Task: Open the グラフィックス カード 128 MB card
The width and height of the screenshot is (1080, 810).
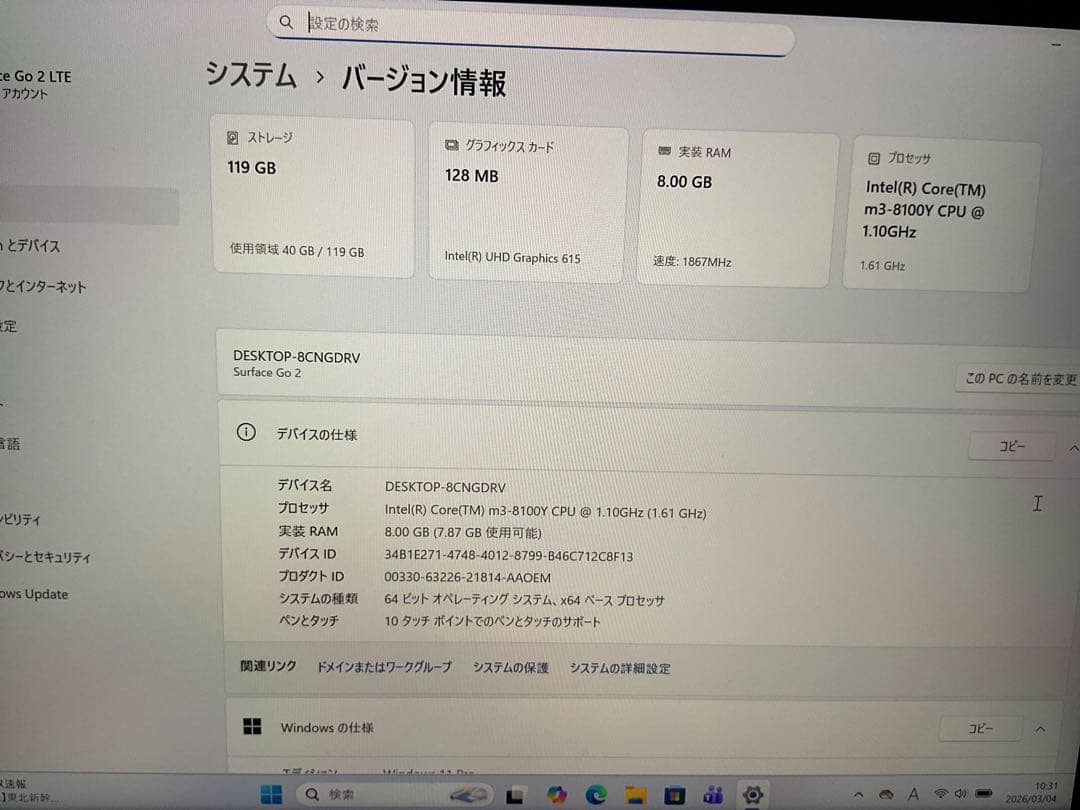Action: pos(528,203)
